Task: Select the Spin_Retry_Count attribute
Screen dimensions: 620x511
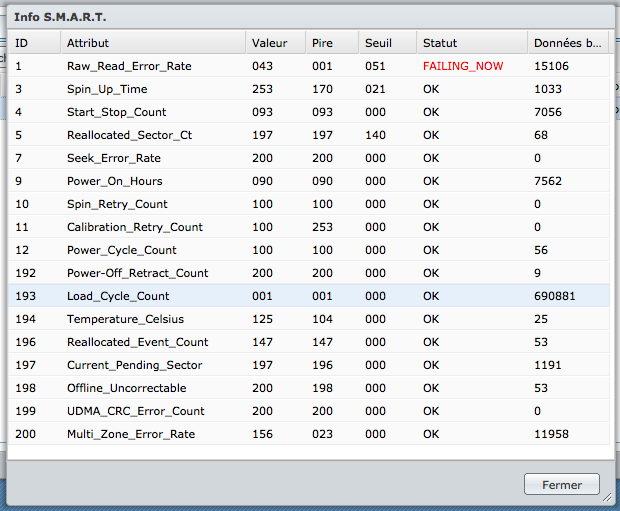Action: pos(117,204)
